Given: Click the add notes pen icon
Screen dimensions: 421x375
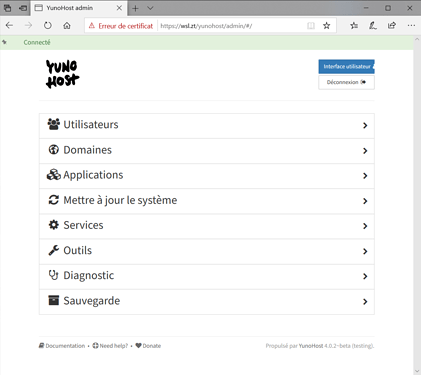Looking at the screenshot, I should 373,26.
